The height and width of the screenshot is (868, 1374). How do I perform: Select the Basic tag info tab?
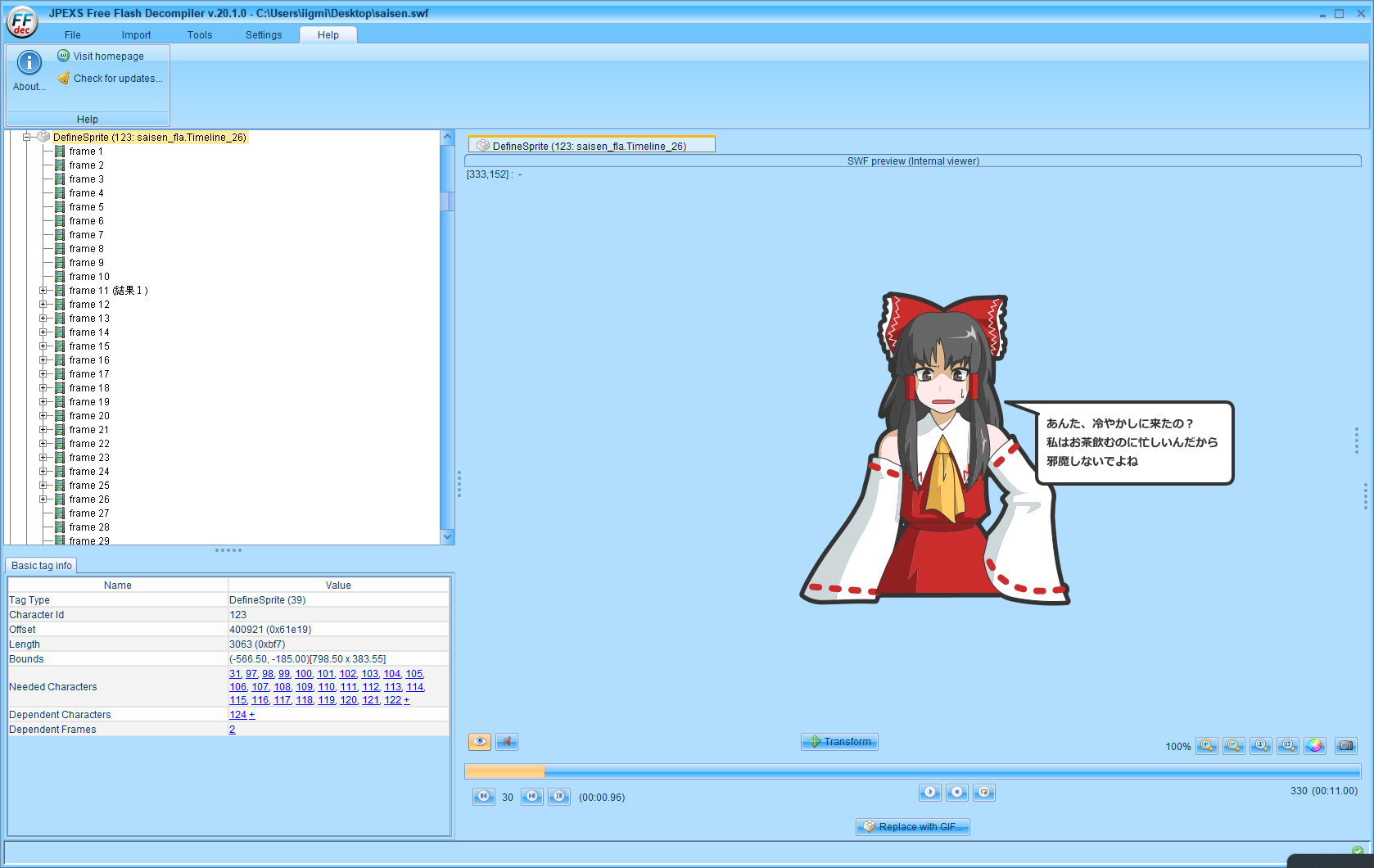(42, 566)
